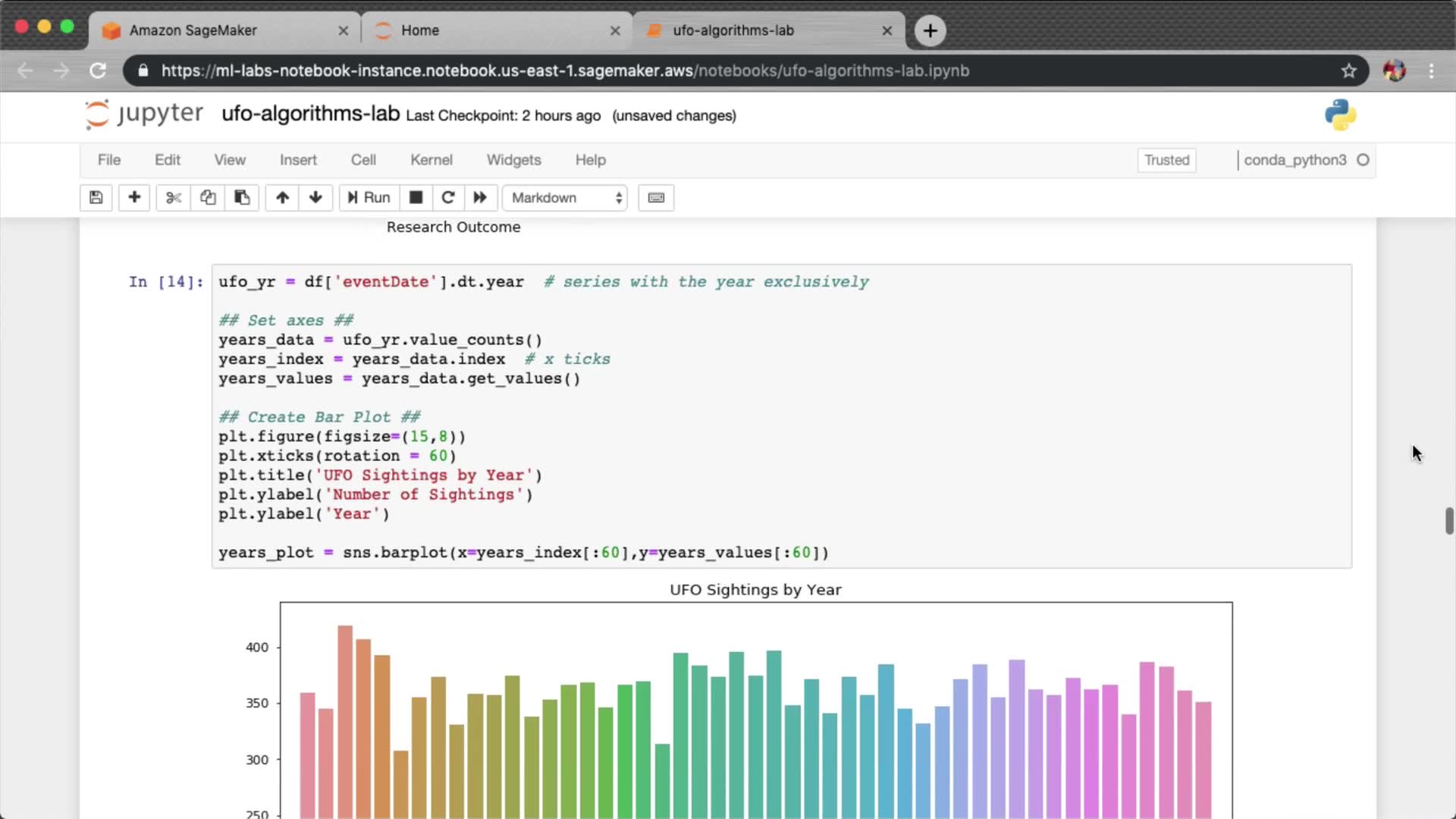Open the Kernel menu
1456x819 pixels.
[x=431, y=160]
